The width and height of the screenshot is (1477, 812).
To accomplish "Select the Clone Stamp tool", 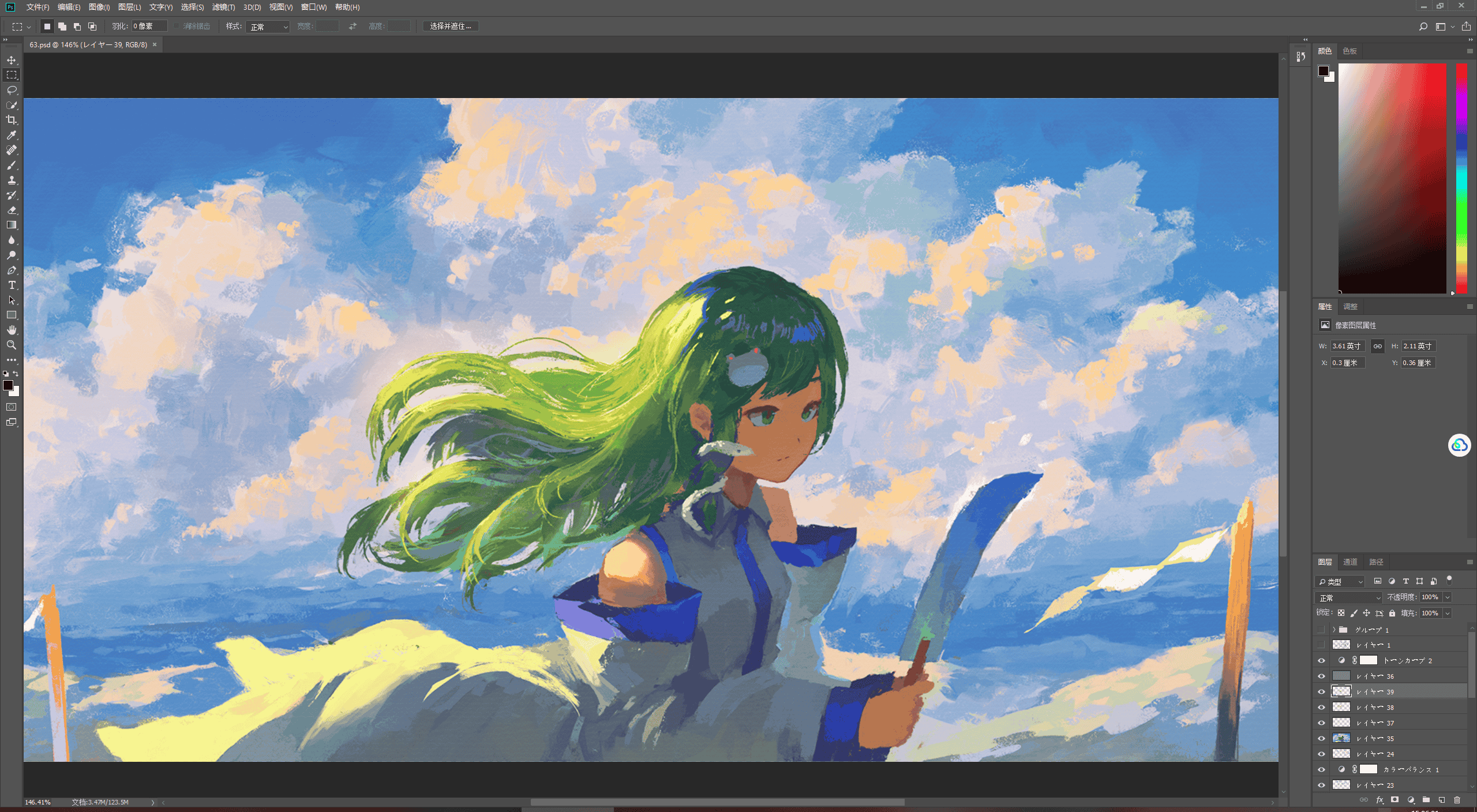I will 12,180.
